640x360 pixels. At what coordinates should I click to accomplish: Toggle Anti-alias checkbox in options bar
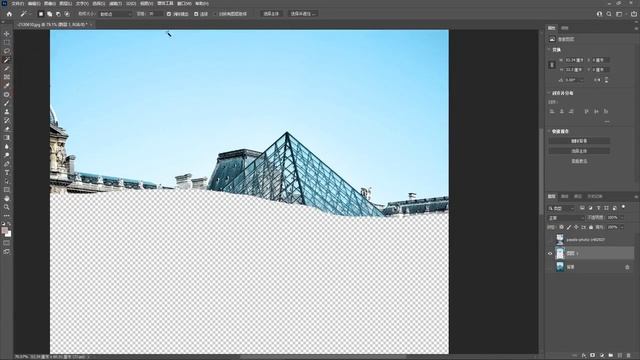[x=169, y=14]
